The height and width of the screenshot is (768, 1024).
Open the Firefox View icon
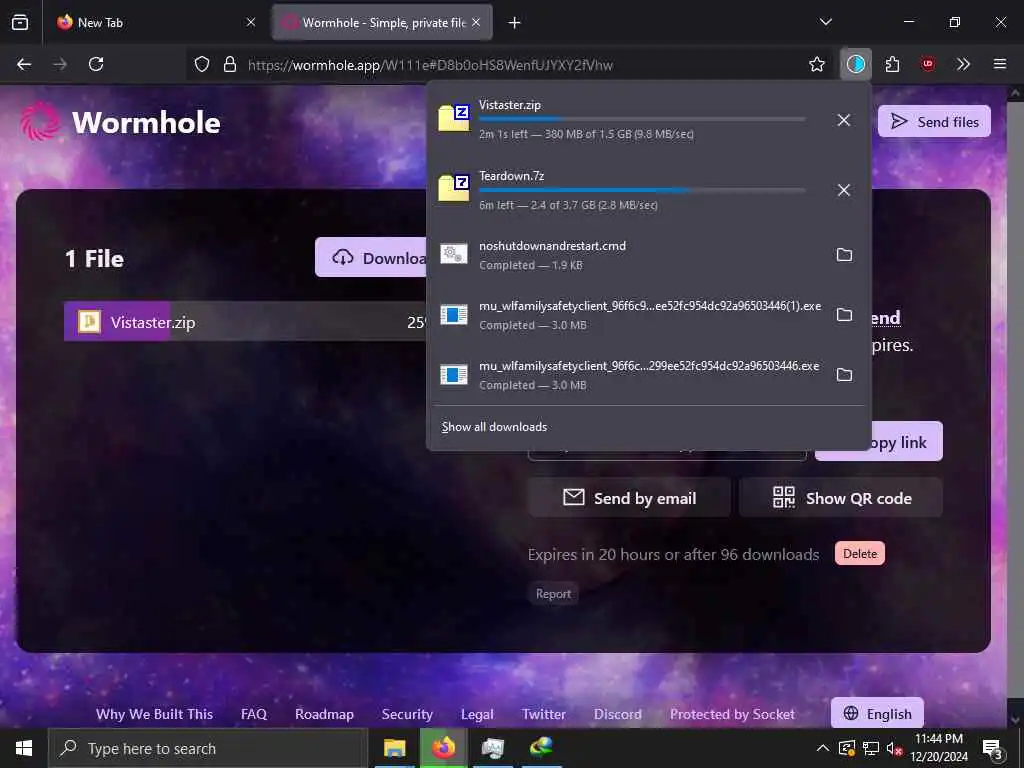coord(20,23)
